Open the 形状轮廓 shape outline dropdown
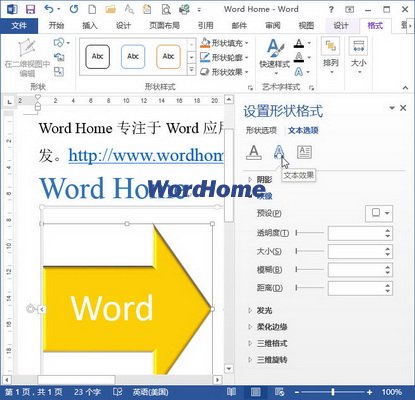The height and width of the screenshot is (400, 415). click(x=224, y=57)
